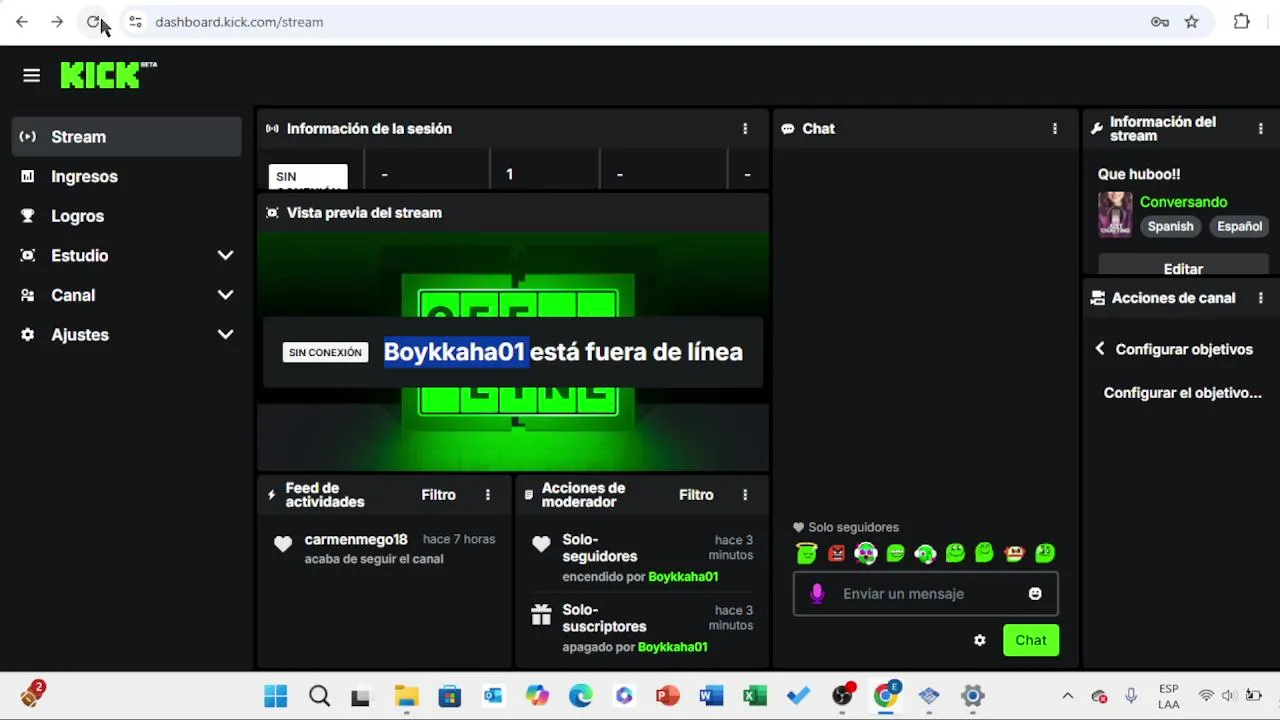Open chat settings gear icon

coord(980,640)
